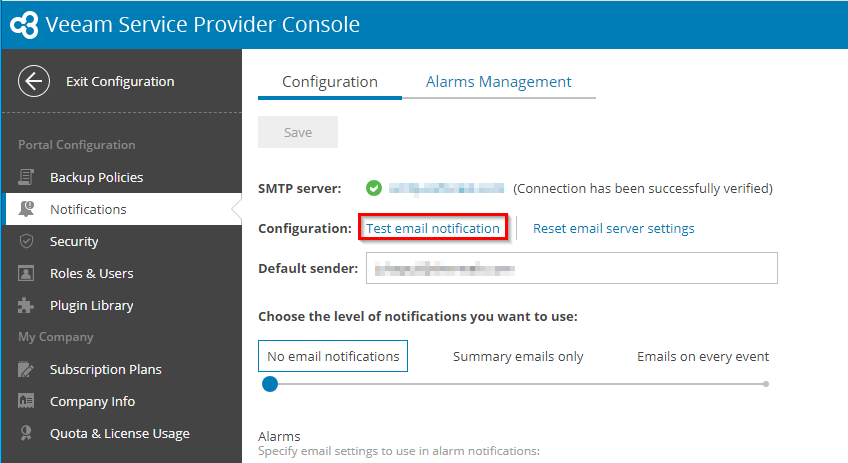This screenshot has width=848, height=463.
Task: Click the green SMTP verified checkmark icon
Action: point(374,188)
